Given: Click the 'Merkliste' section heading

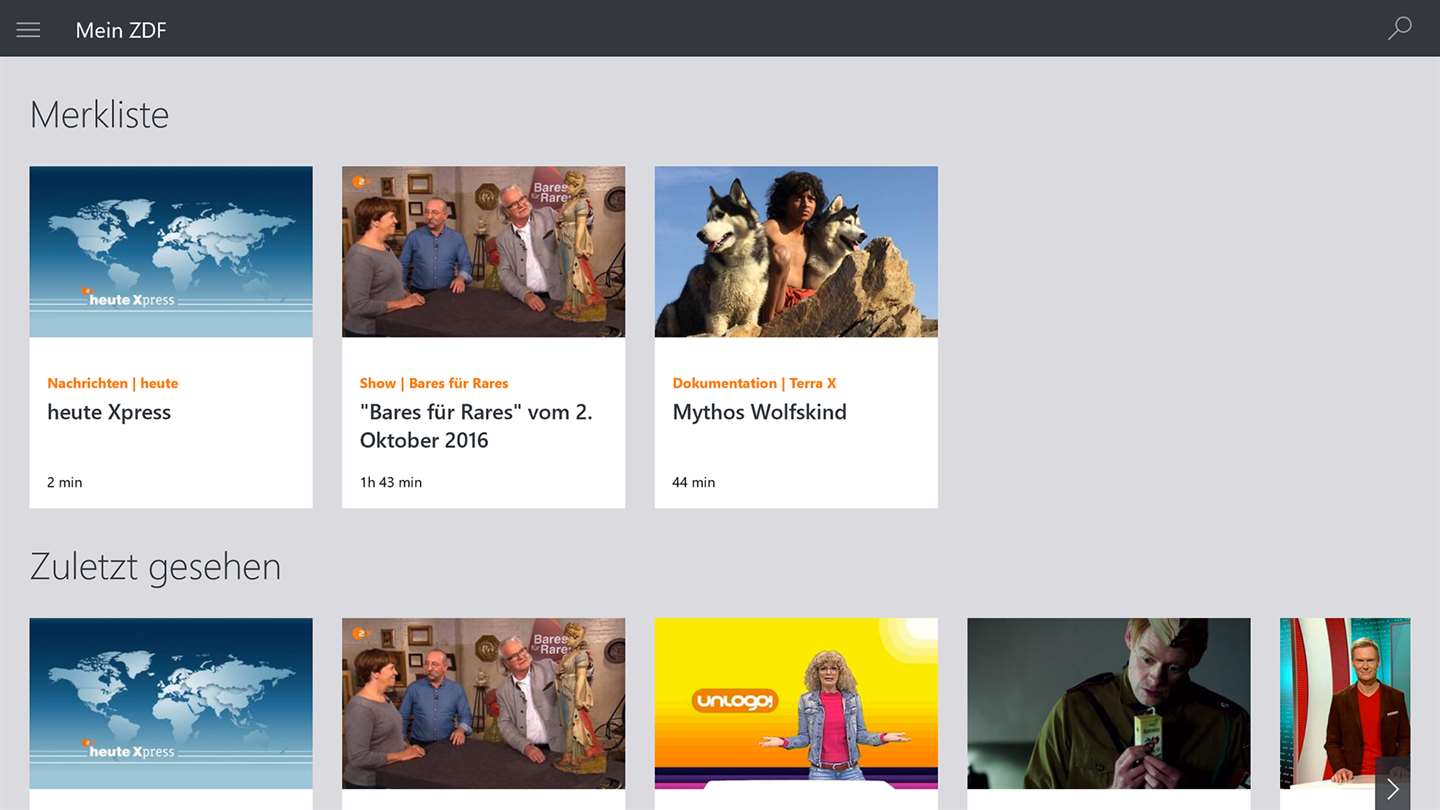Looking at the screenshot, I should tap(99, 115).
